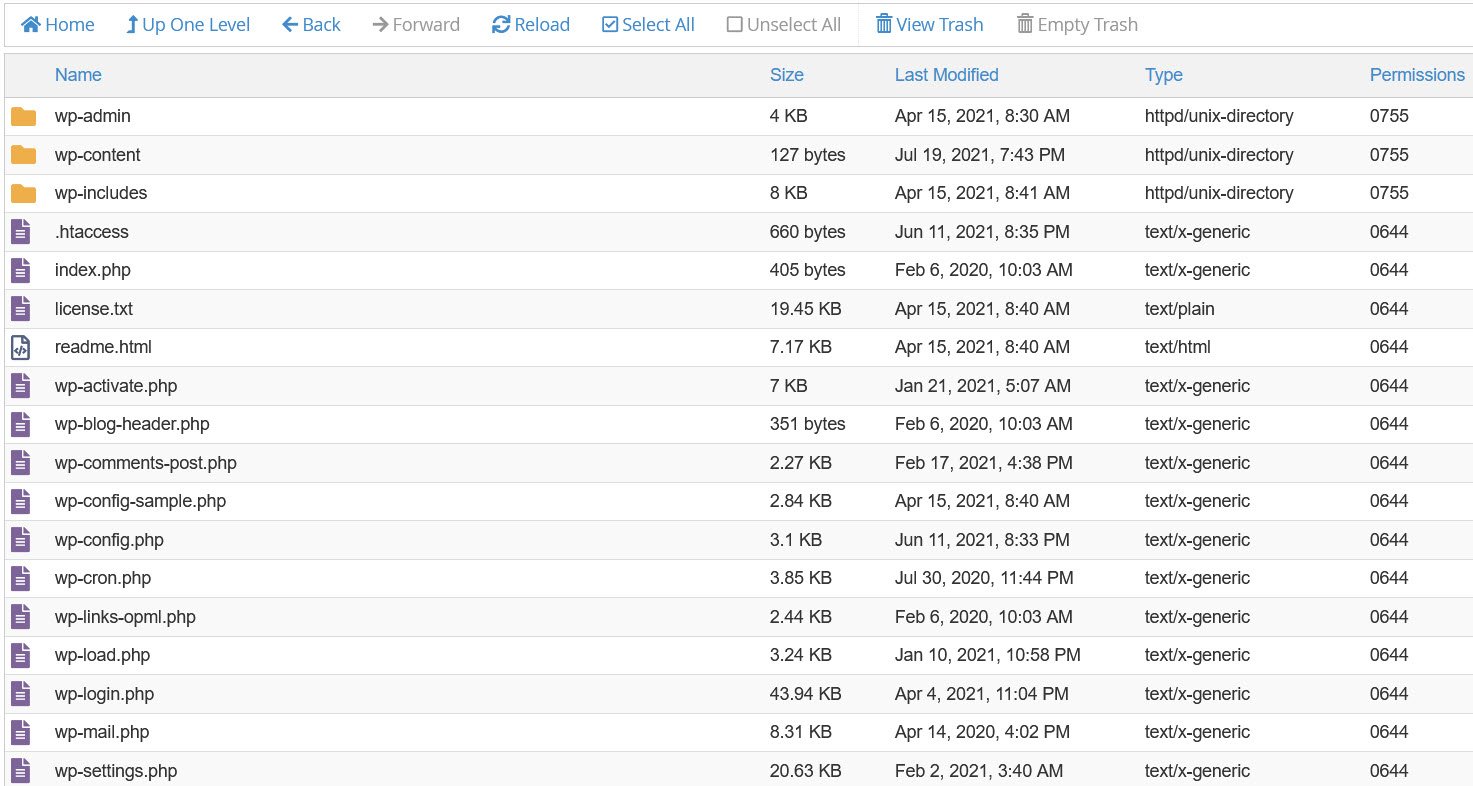Click the Jan 10, 2021, 10:58 PM date

coord(988,655)
